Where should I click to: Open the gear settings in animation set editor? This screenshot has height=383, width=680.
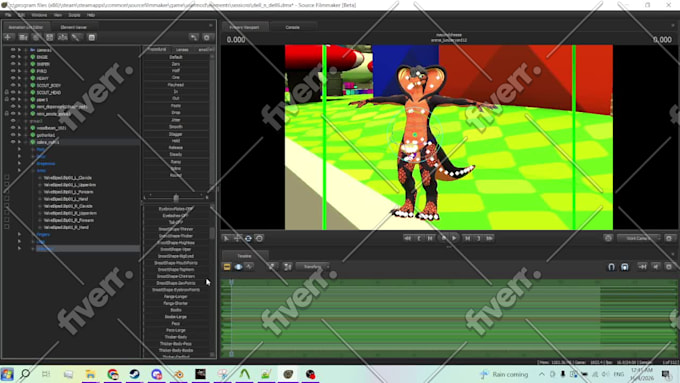(207, 38)
